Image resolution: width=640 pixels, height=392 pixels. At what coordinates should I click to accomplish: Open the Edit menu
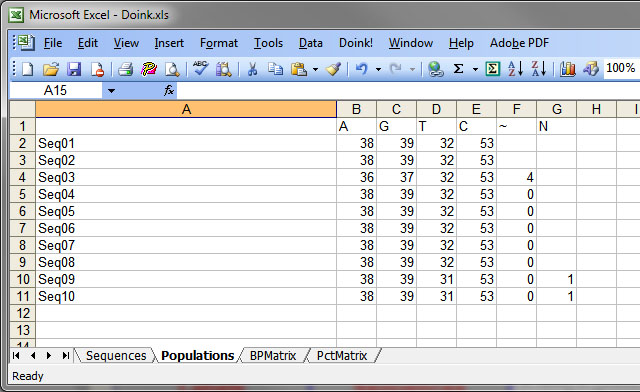(88, 43)
